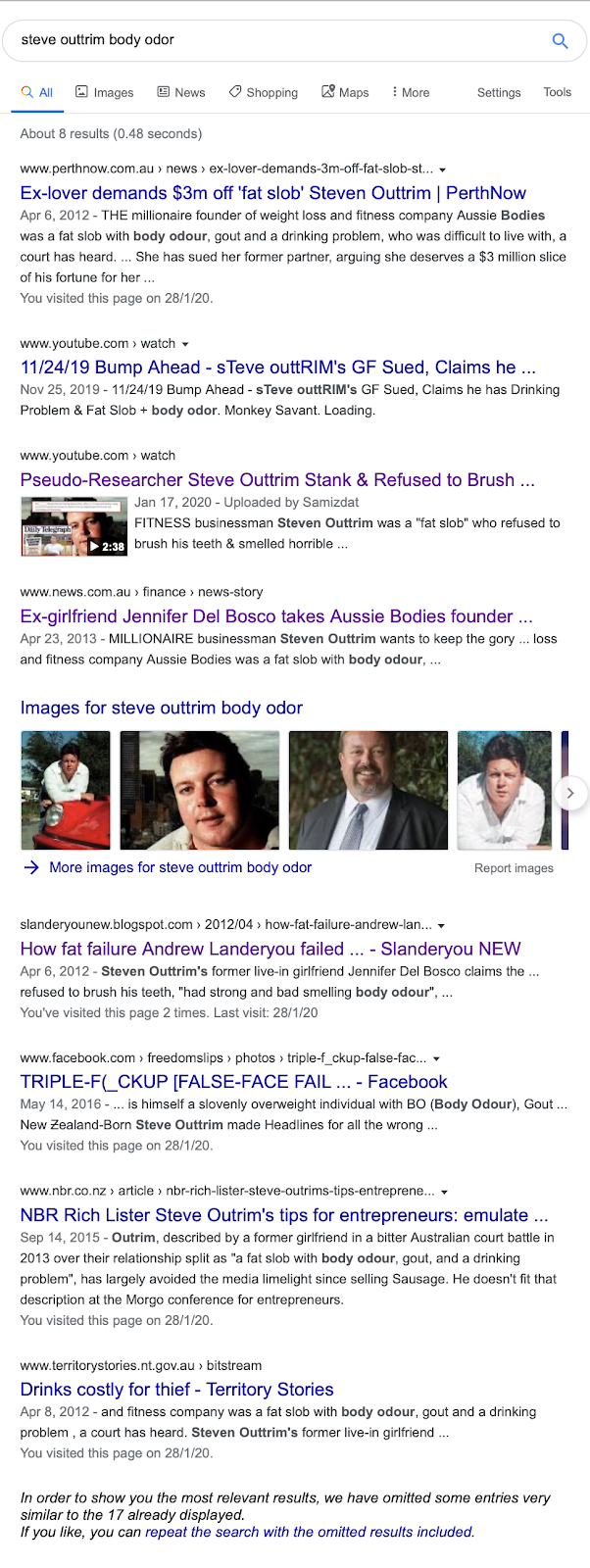
Task: Play the 2:38 video thumbnail
Action: point(74,526)
